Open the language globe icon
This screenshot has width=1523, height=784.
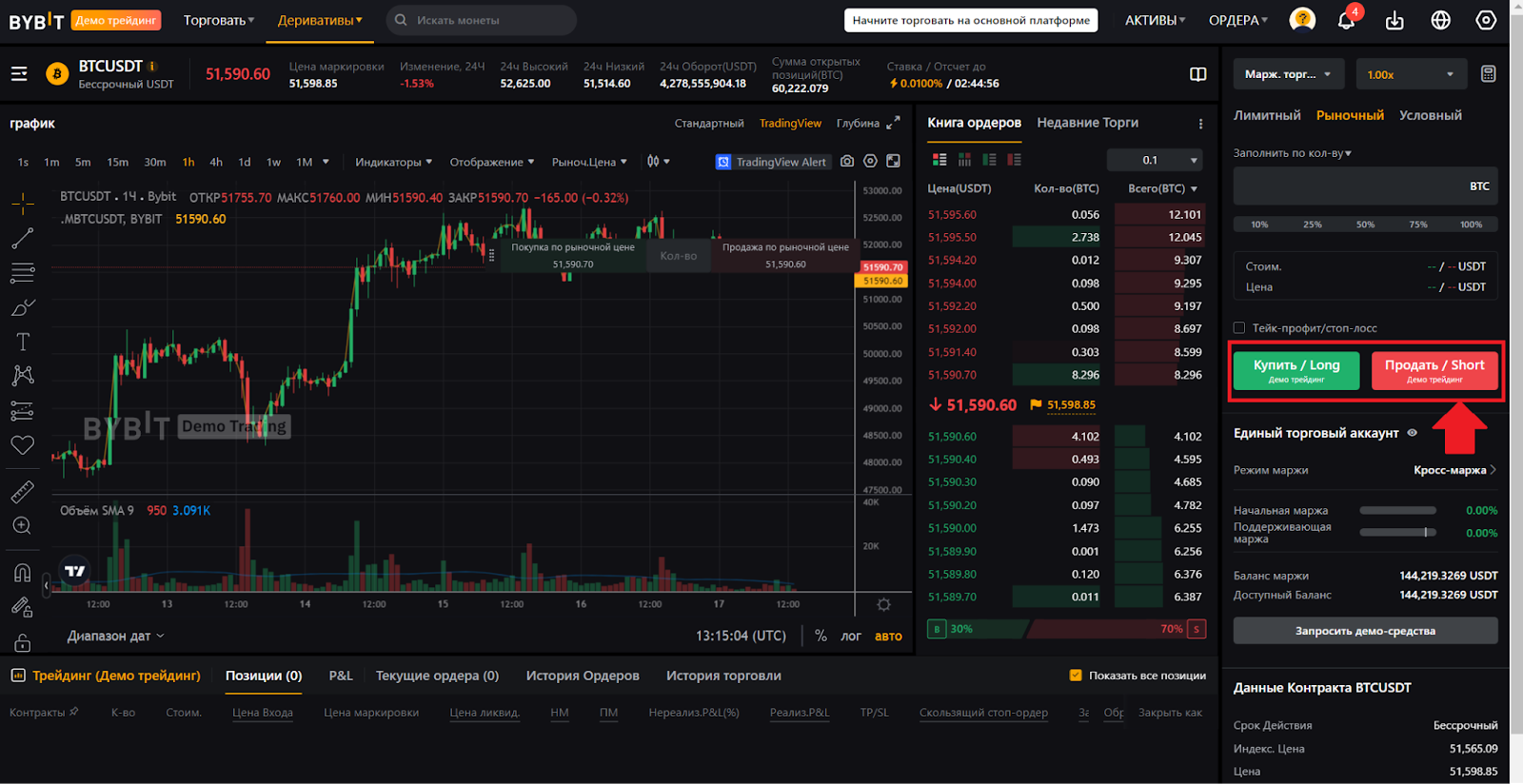coord(1440,20)
